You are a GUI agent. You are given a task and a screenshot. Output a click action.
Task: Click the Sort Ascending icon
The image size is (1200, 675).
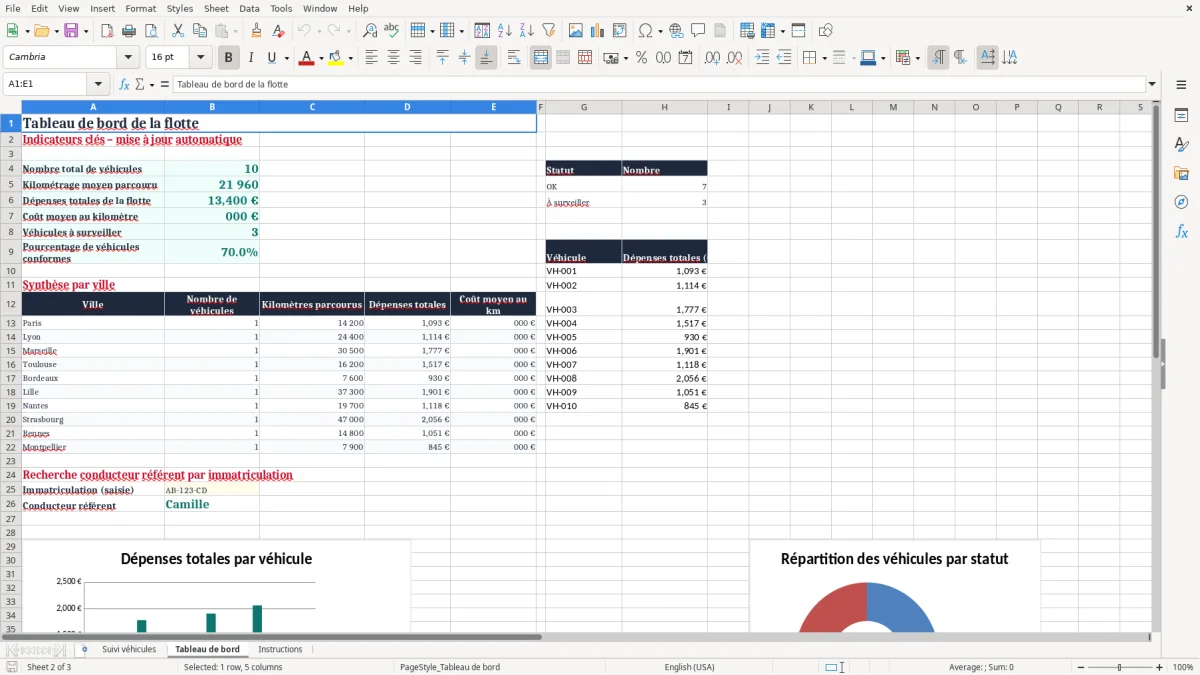coord(505,31)
